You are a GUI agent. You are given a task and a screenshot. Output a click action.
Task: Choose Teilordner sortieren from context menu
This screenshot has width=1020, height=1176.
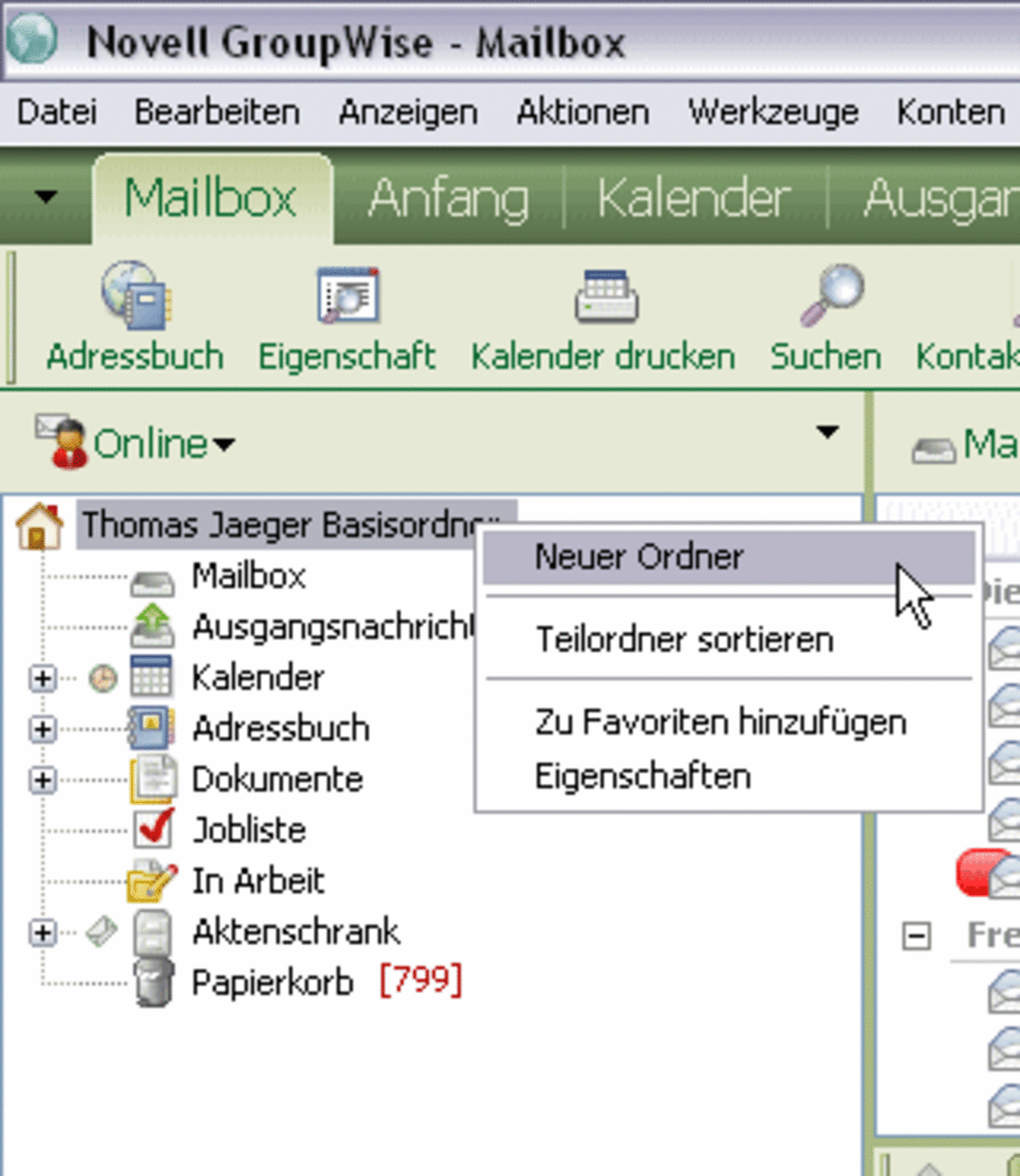[728, 640]
